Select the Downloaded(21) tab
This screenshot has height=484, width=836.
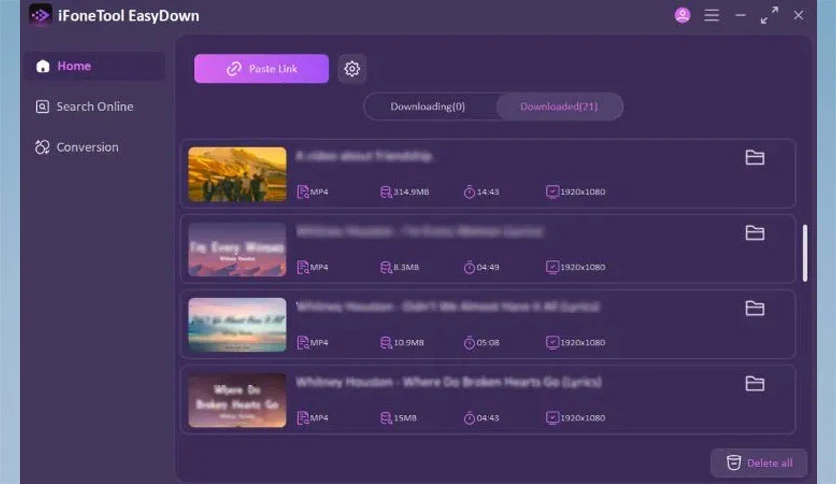coord(559,107)
